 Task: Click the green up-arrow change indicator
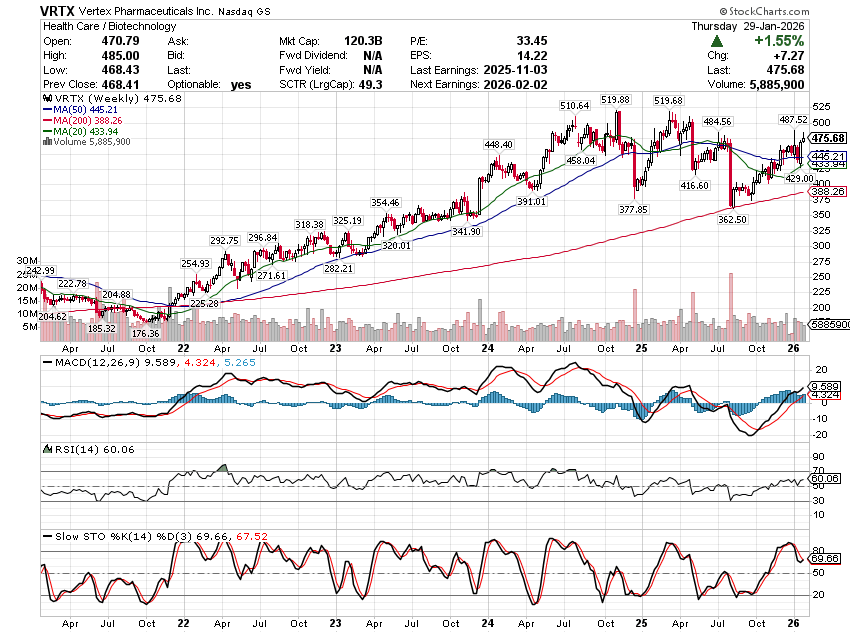pyautogui.click(x=718, y=41)
